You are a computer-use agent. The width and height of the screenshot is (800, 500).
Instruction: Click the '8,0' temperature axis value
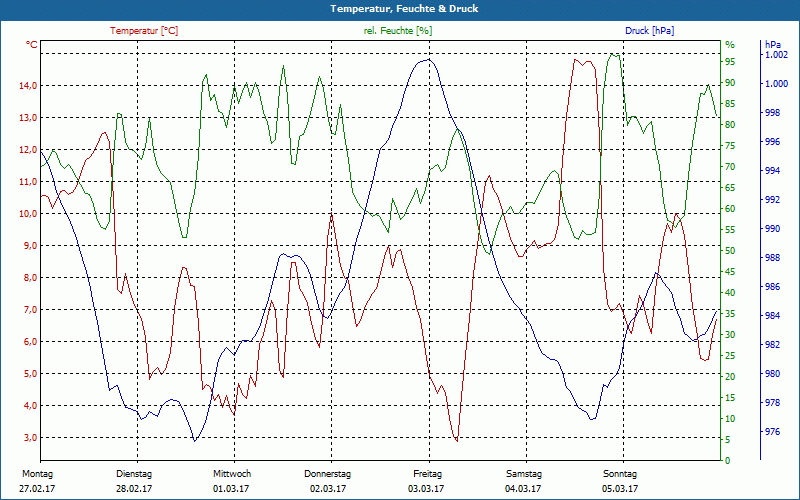tap(30, 278)
